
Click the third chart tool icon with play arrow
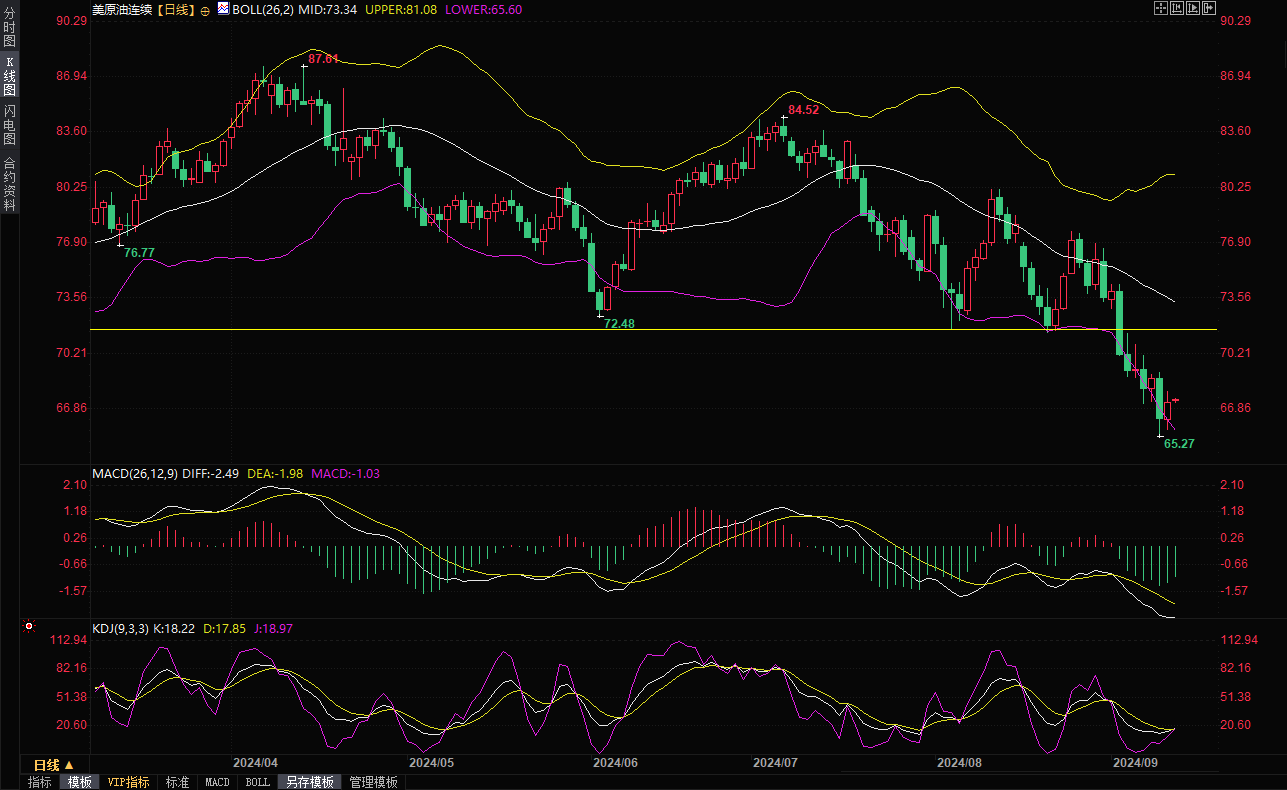coord(1193,9)
